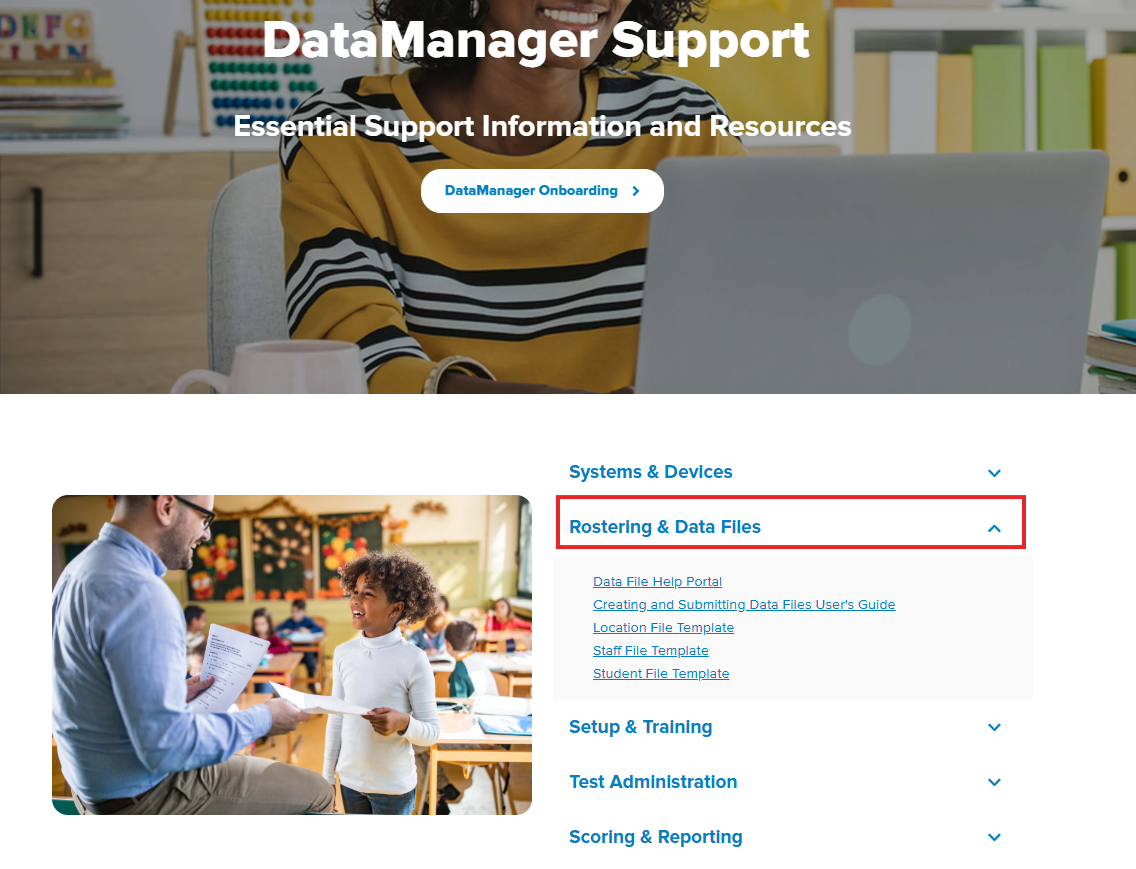Expand Setup & Training using its chevron
The image size is (1136, 869).
(x=994, y=728)
